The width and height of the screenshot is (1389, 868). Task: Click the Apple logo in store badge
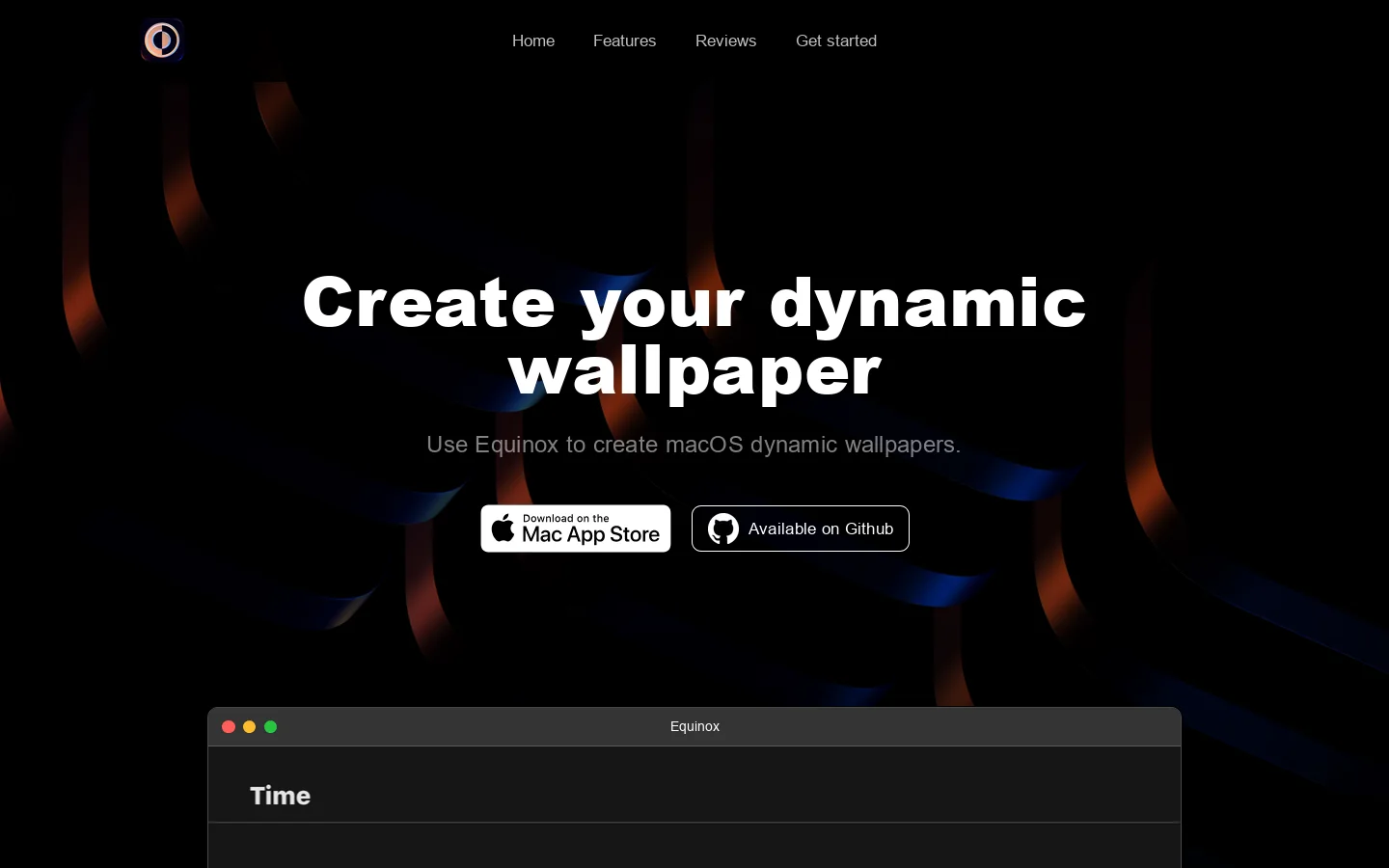tap(503, 528)
